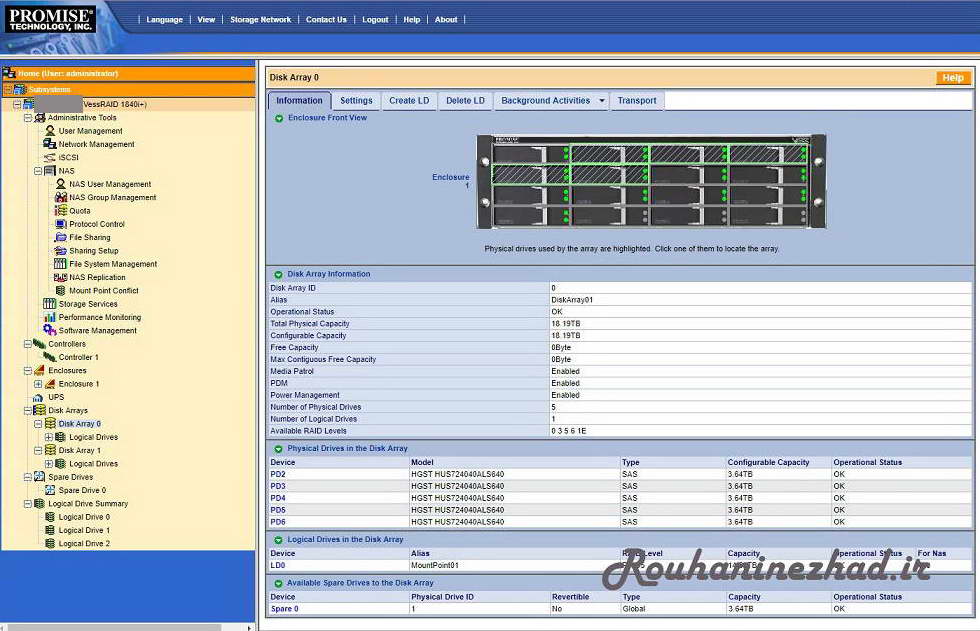Switch to the Settings tab

356,101
